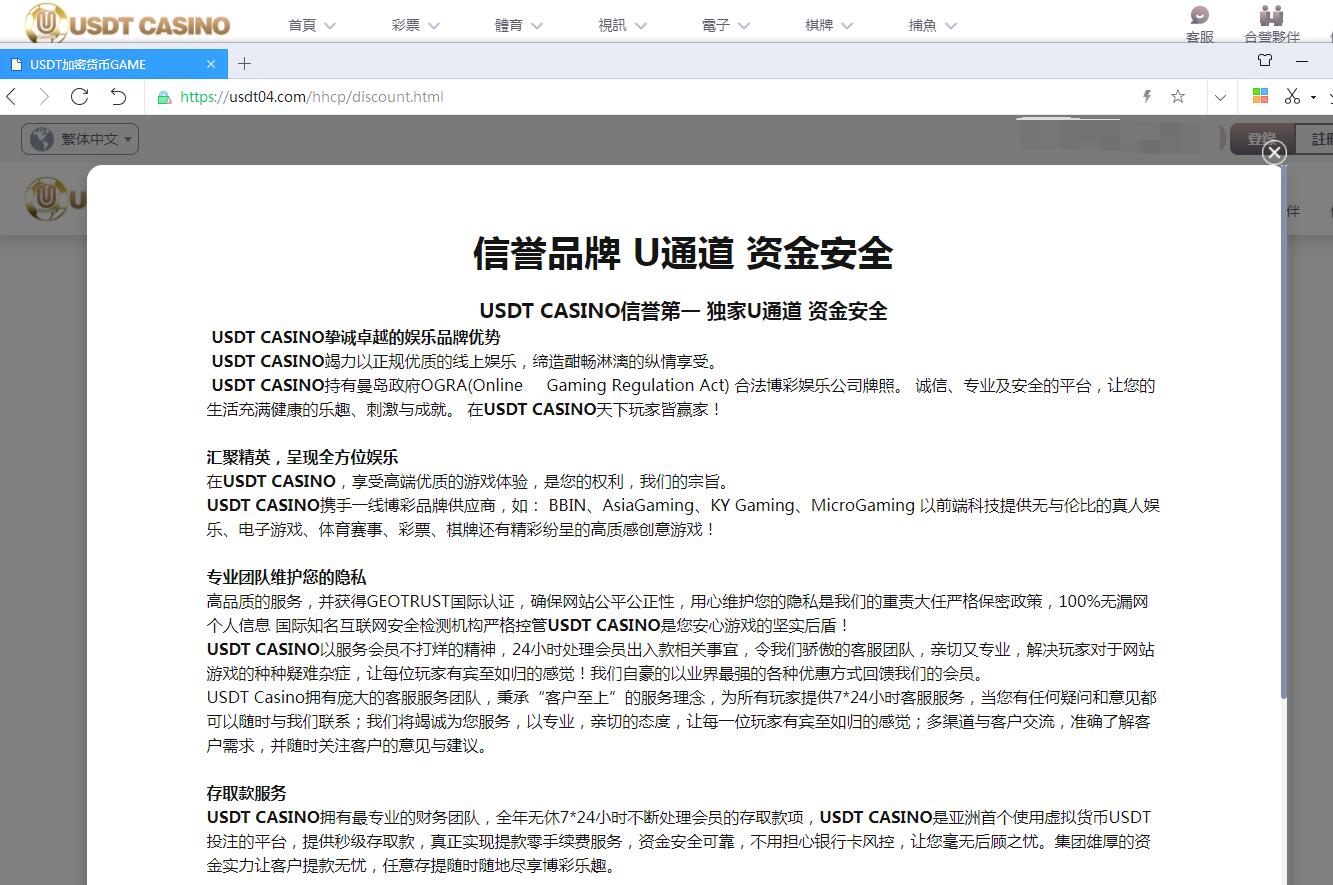Open the colorful four-square apps icon

1260,96
